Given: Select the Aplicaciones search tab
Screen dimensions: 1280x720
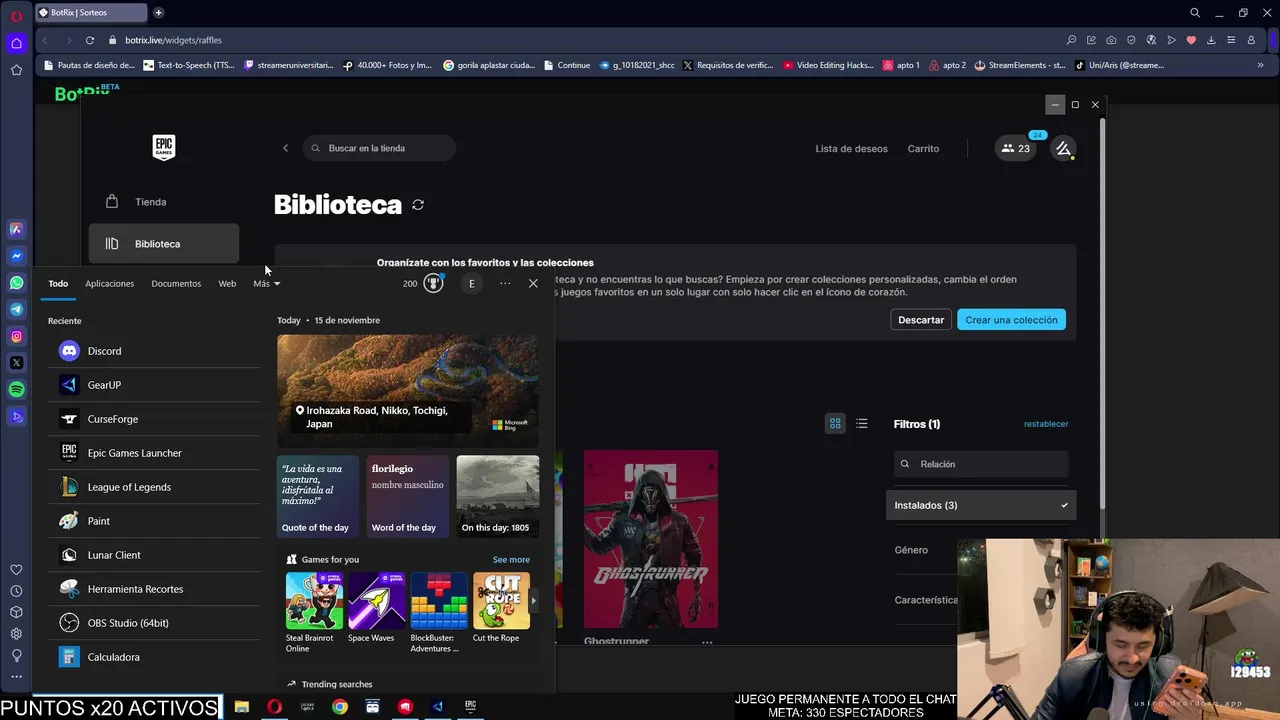Looking at the screenshot, I should click(x=109, y=284).
